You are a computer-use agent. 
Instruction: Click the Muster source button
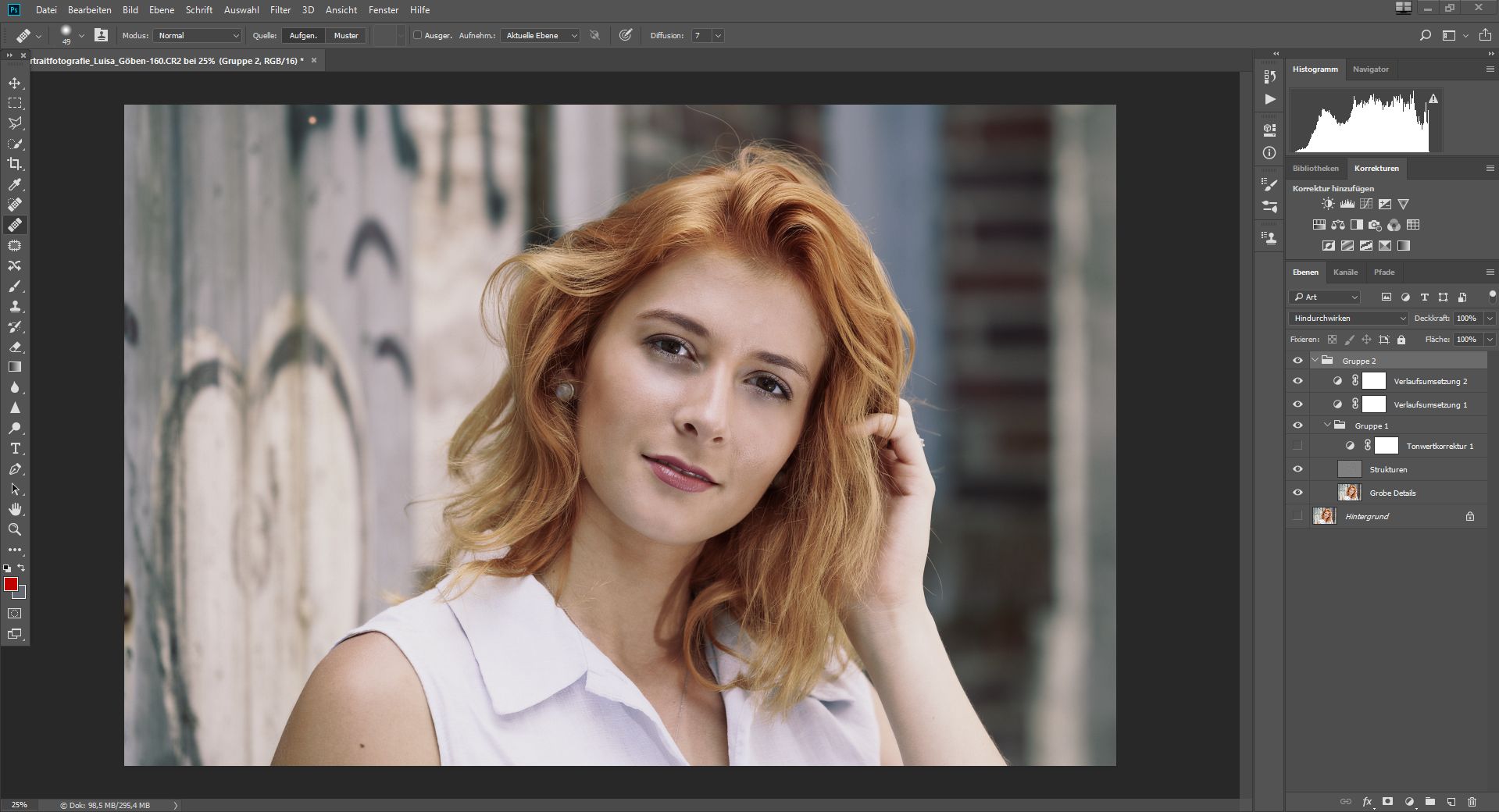346,35
